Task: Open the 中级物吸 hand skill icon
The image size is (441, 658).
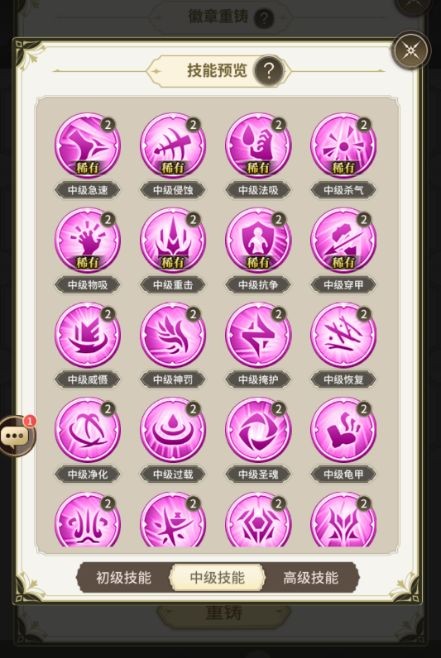Action: (87, 241)
